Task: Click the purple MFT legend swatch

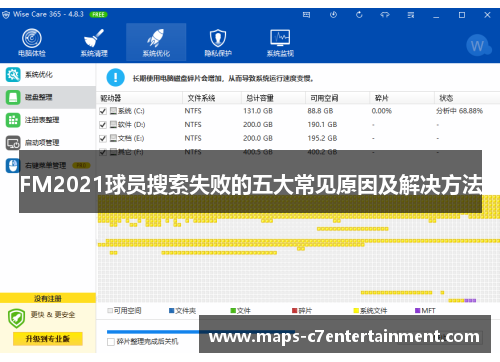Action: (417, 311)
